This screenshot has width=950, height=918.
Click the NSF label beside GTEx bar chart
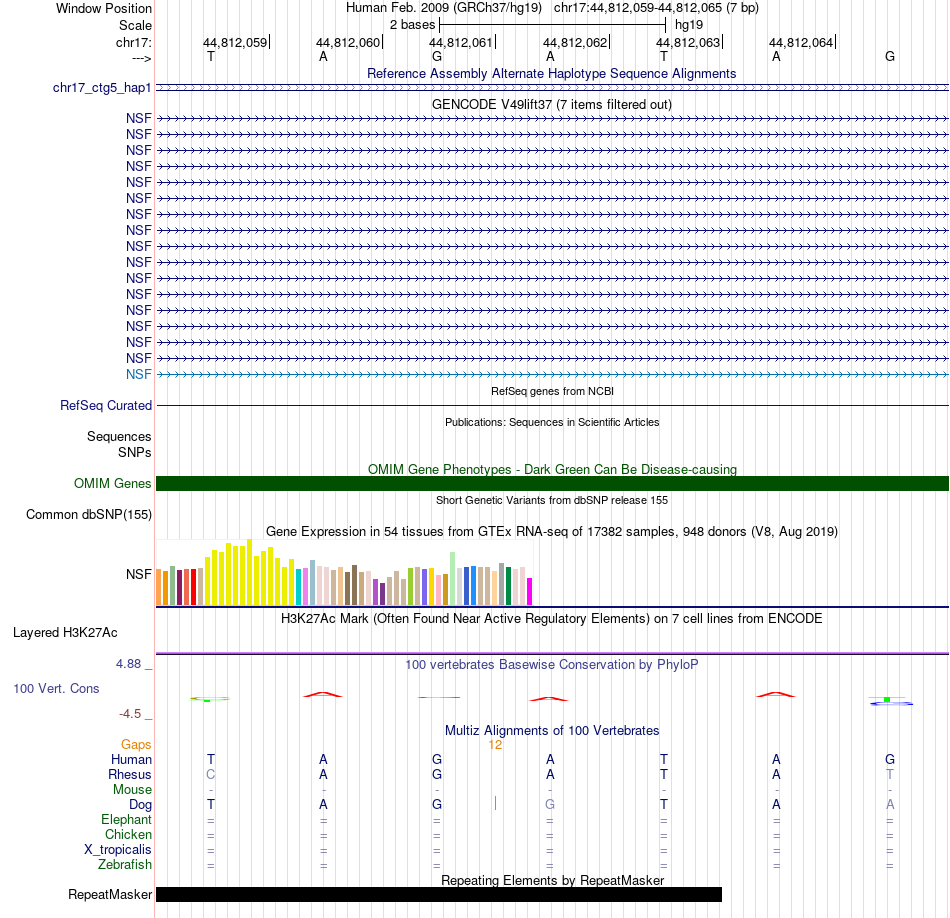[139, 574]
